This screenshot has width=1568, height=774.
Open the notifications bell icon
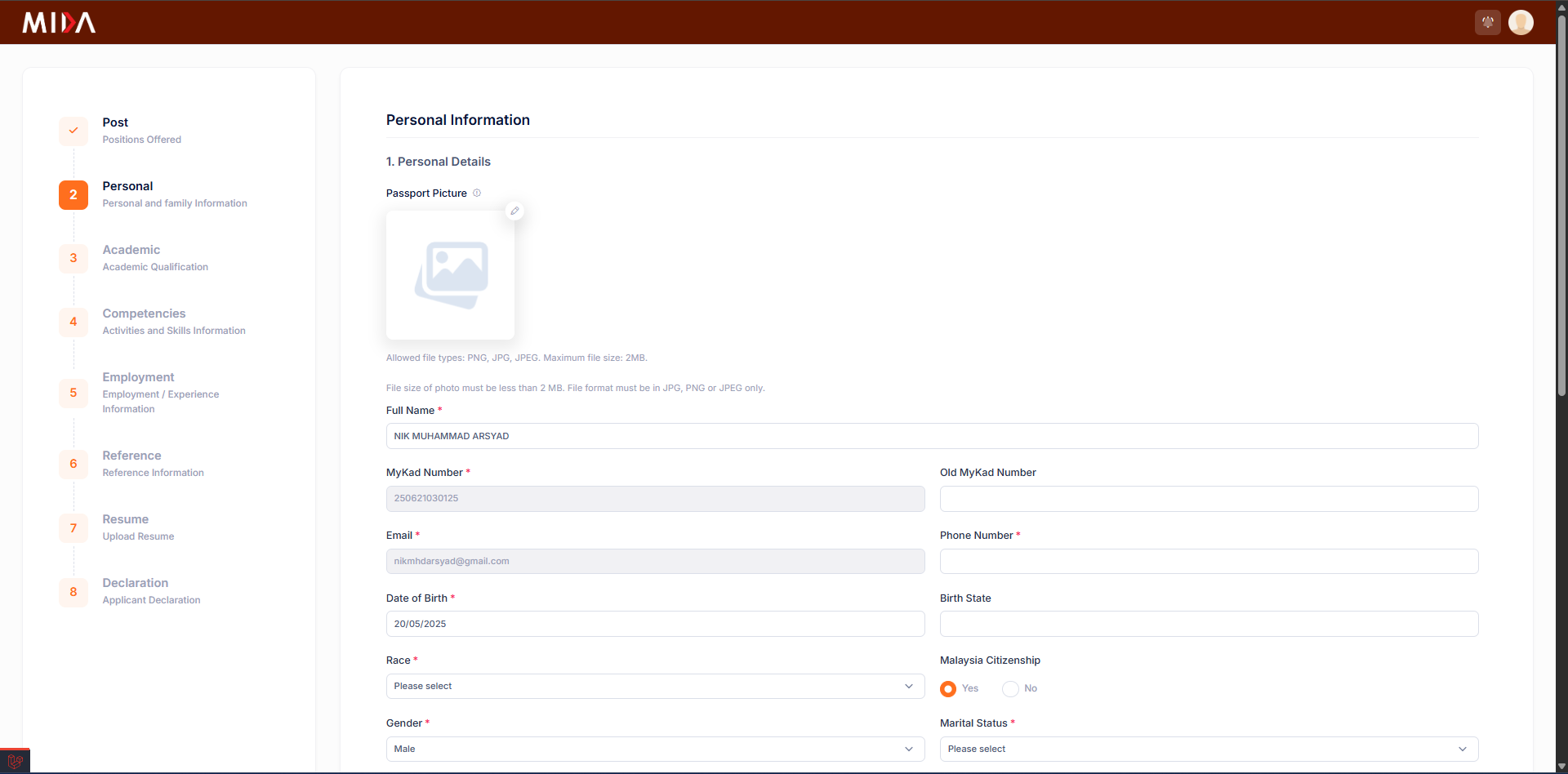[1487, 22]
